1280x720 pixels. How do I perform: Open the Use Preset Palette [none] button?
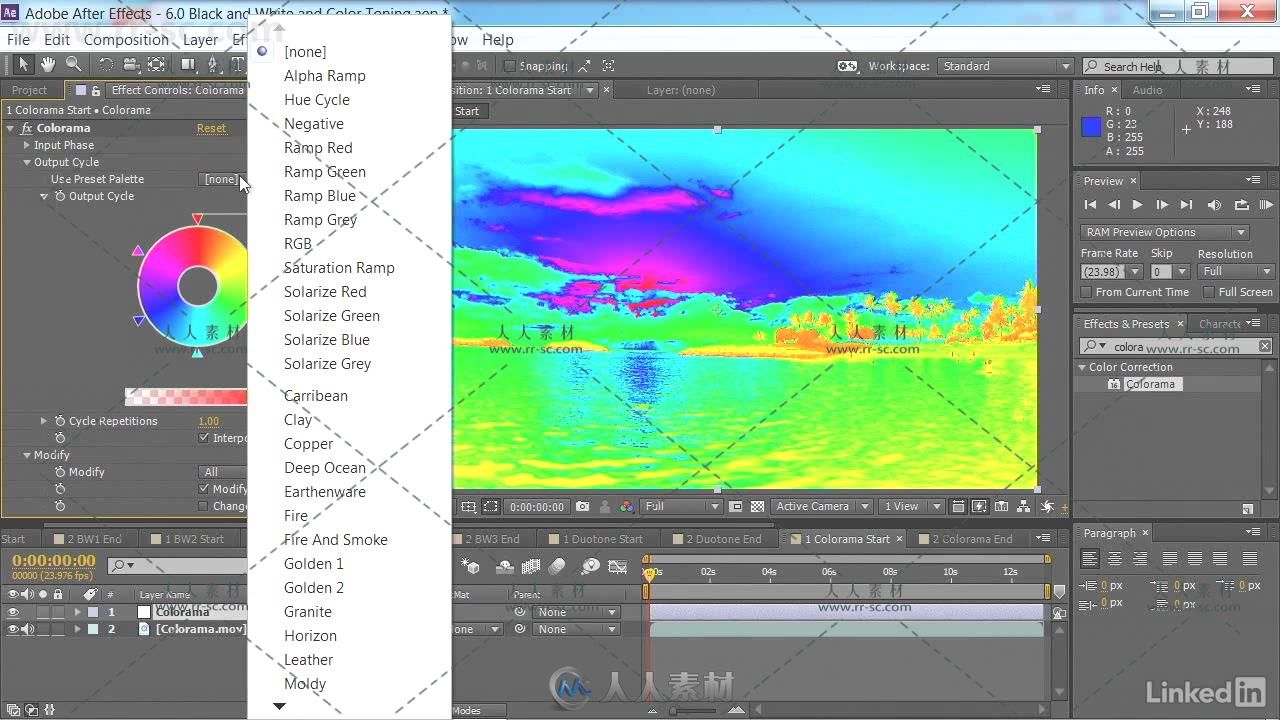(x=221, y=179)
